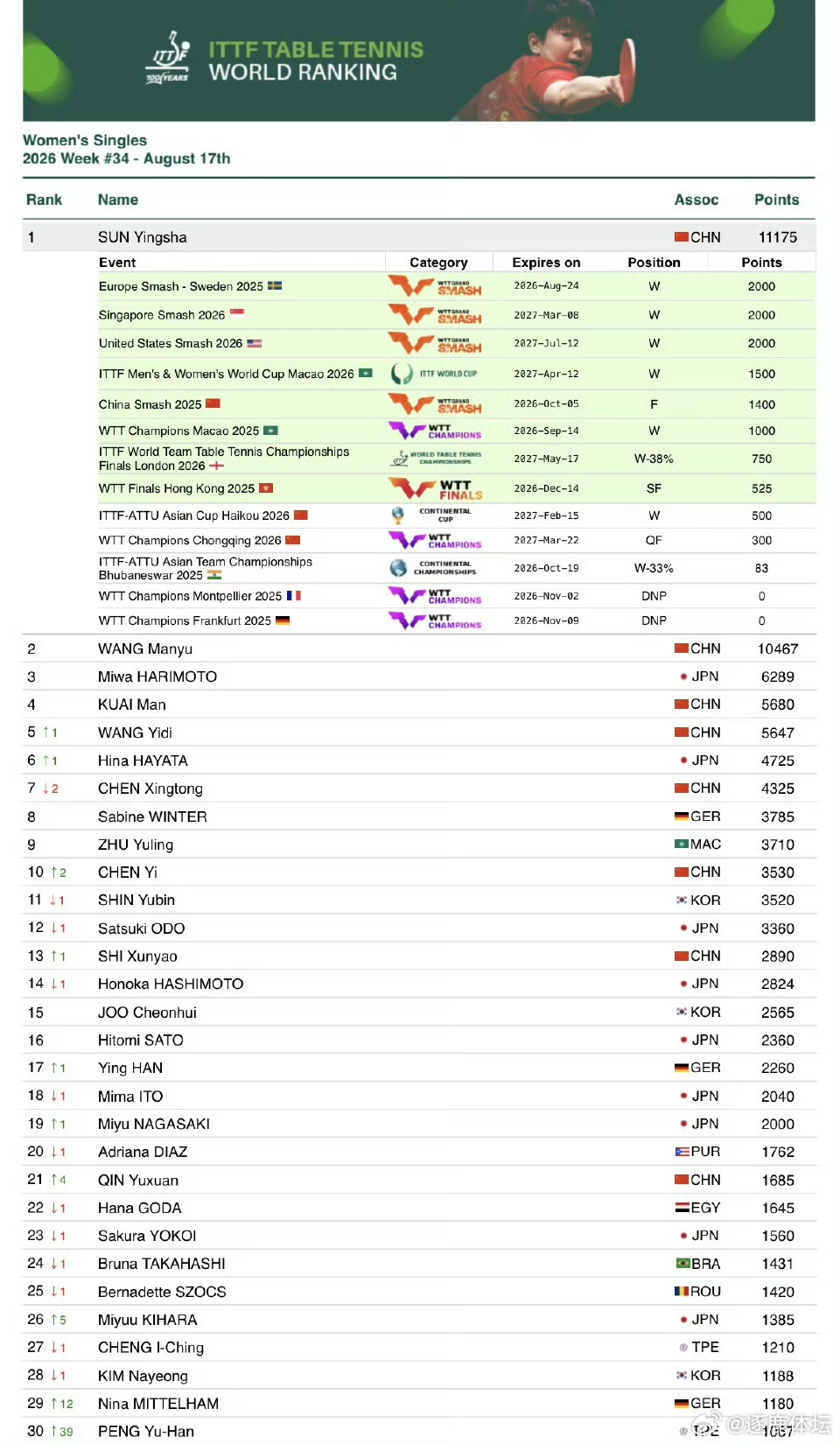Select the Honoka HASHIMOTO player name
840x1444 pixels.
171,984
